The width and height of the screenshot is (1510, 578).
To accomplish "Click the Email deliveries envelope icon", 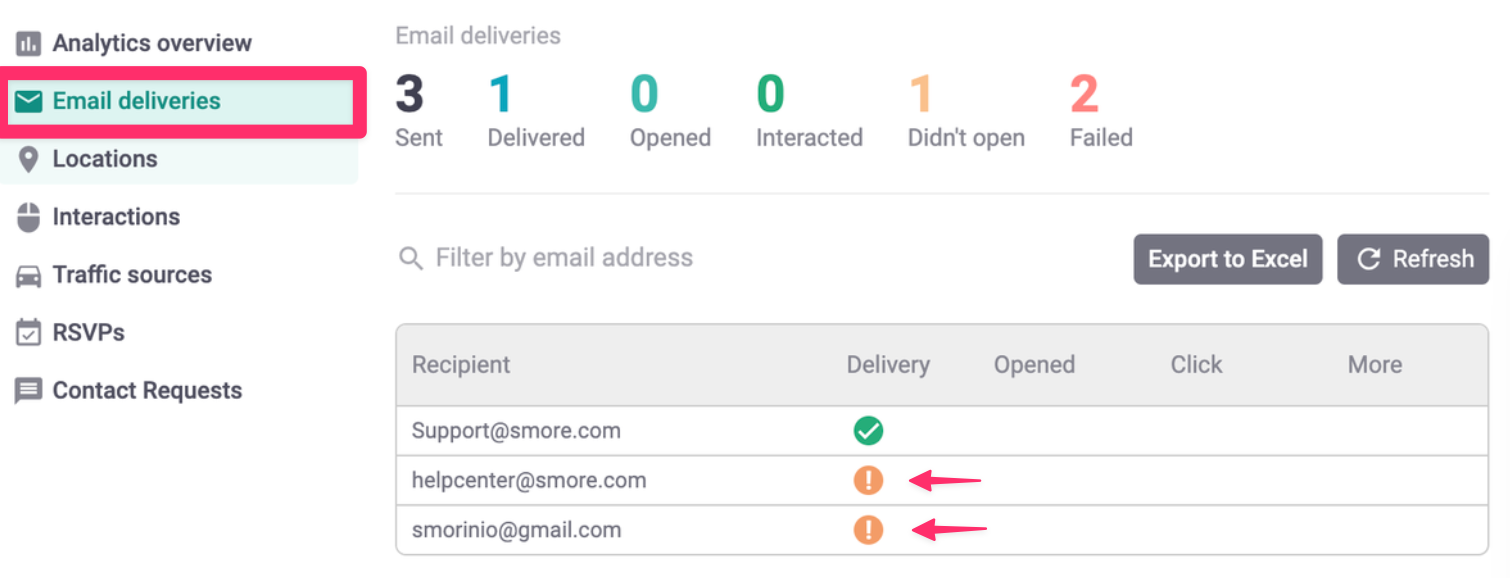I will [29, 101].
